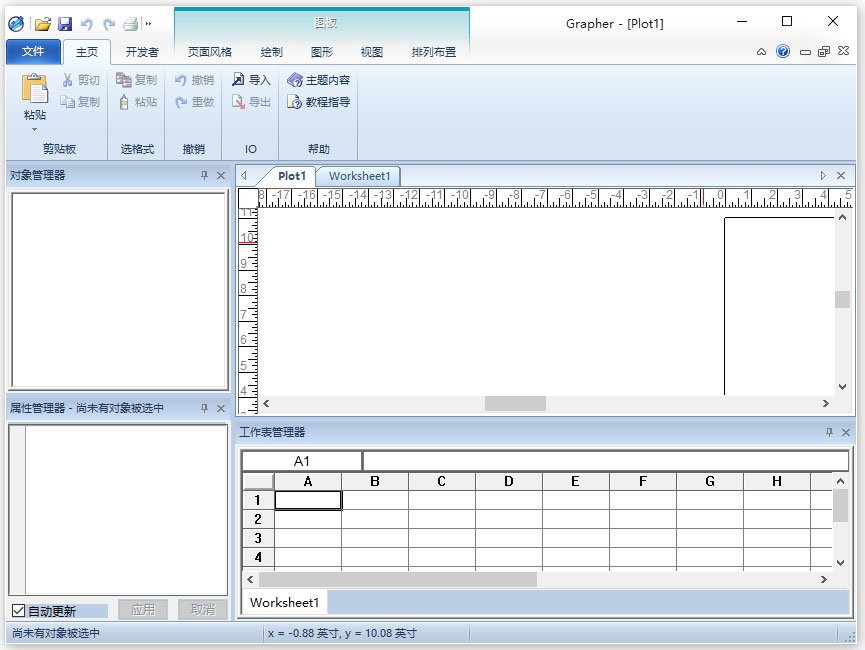
Task: Open the 文件 menu
Action: click(x=33, y=52)
